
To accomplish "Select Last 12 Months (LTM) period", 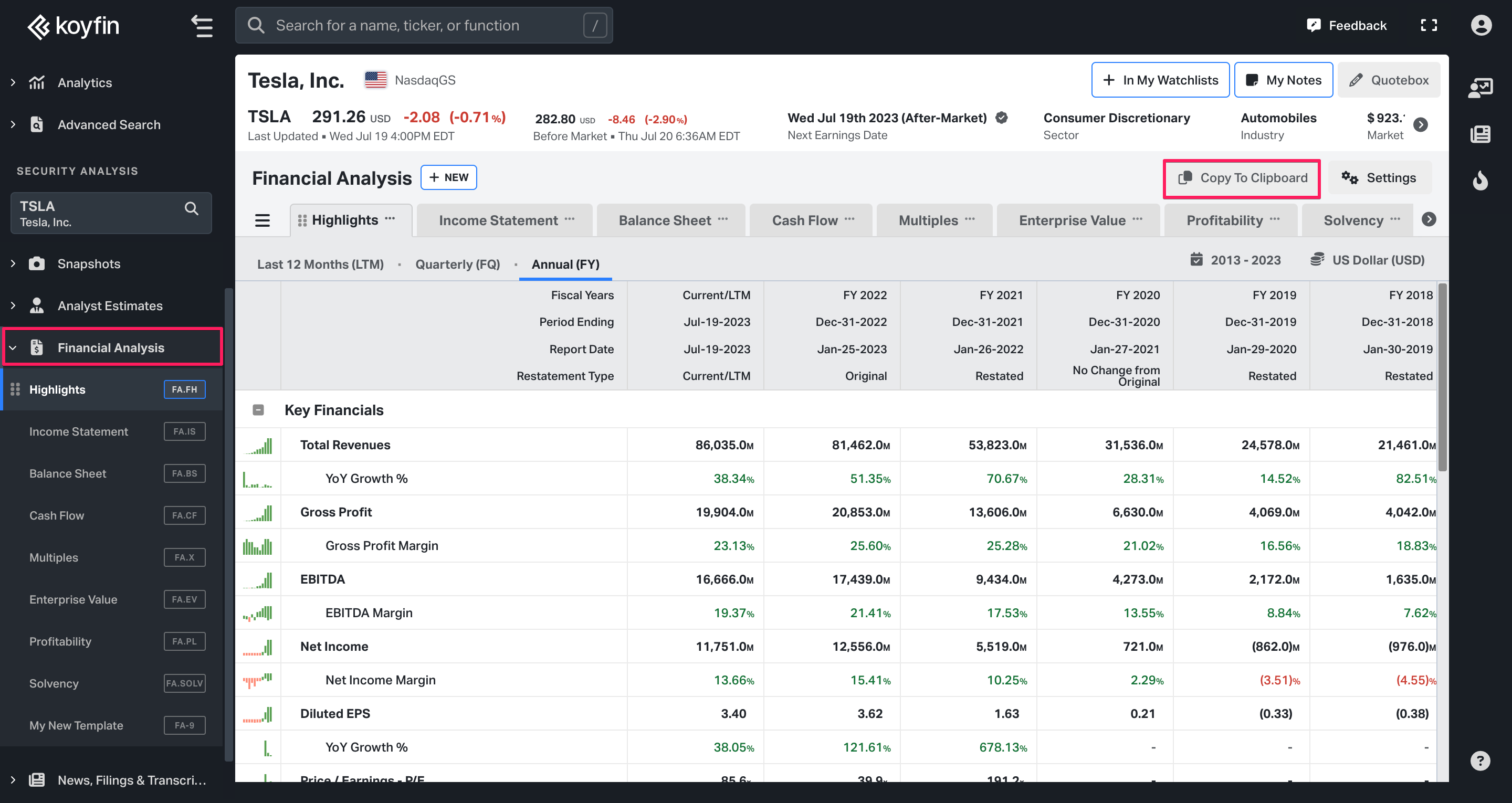I will (320, 264).
